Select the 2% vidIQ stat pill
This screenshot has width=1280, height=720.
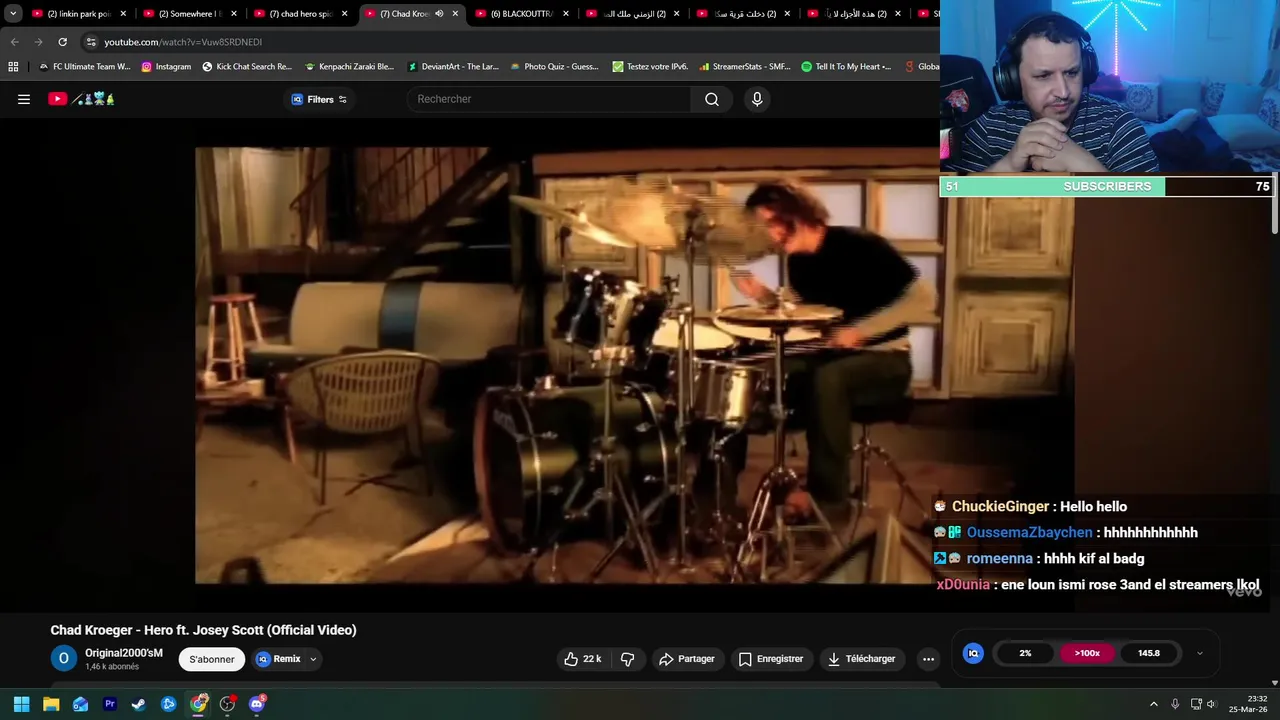[x=1025, y=653]
